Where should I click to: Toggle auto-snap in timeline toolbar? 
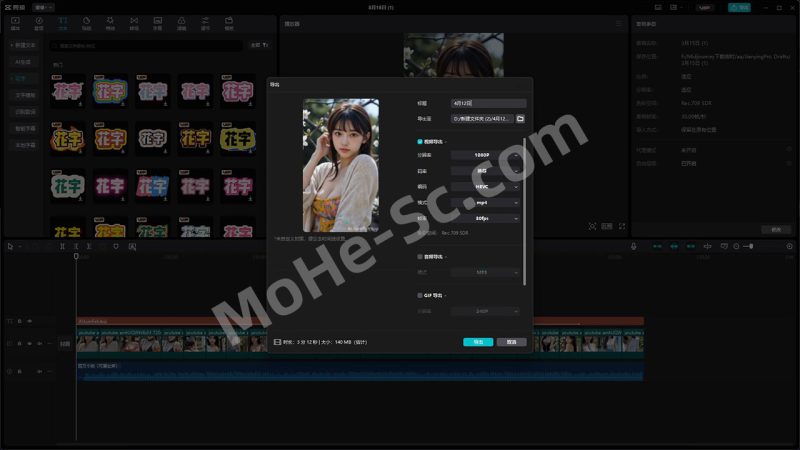click(674, 246)
